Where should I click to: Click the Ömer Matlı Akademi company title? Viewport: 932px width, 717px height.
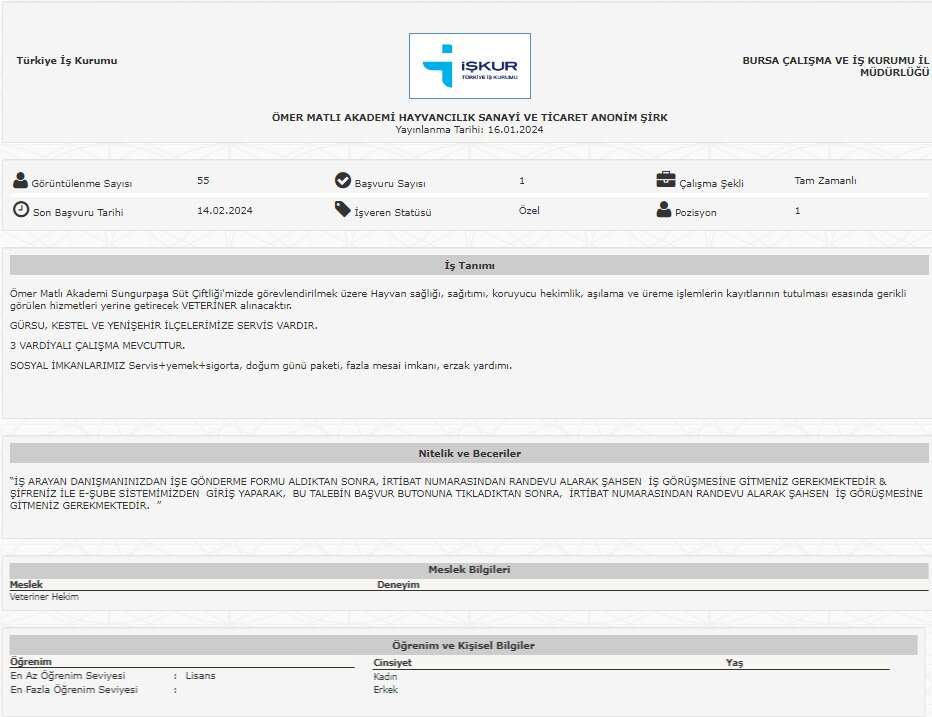(469, 118)
